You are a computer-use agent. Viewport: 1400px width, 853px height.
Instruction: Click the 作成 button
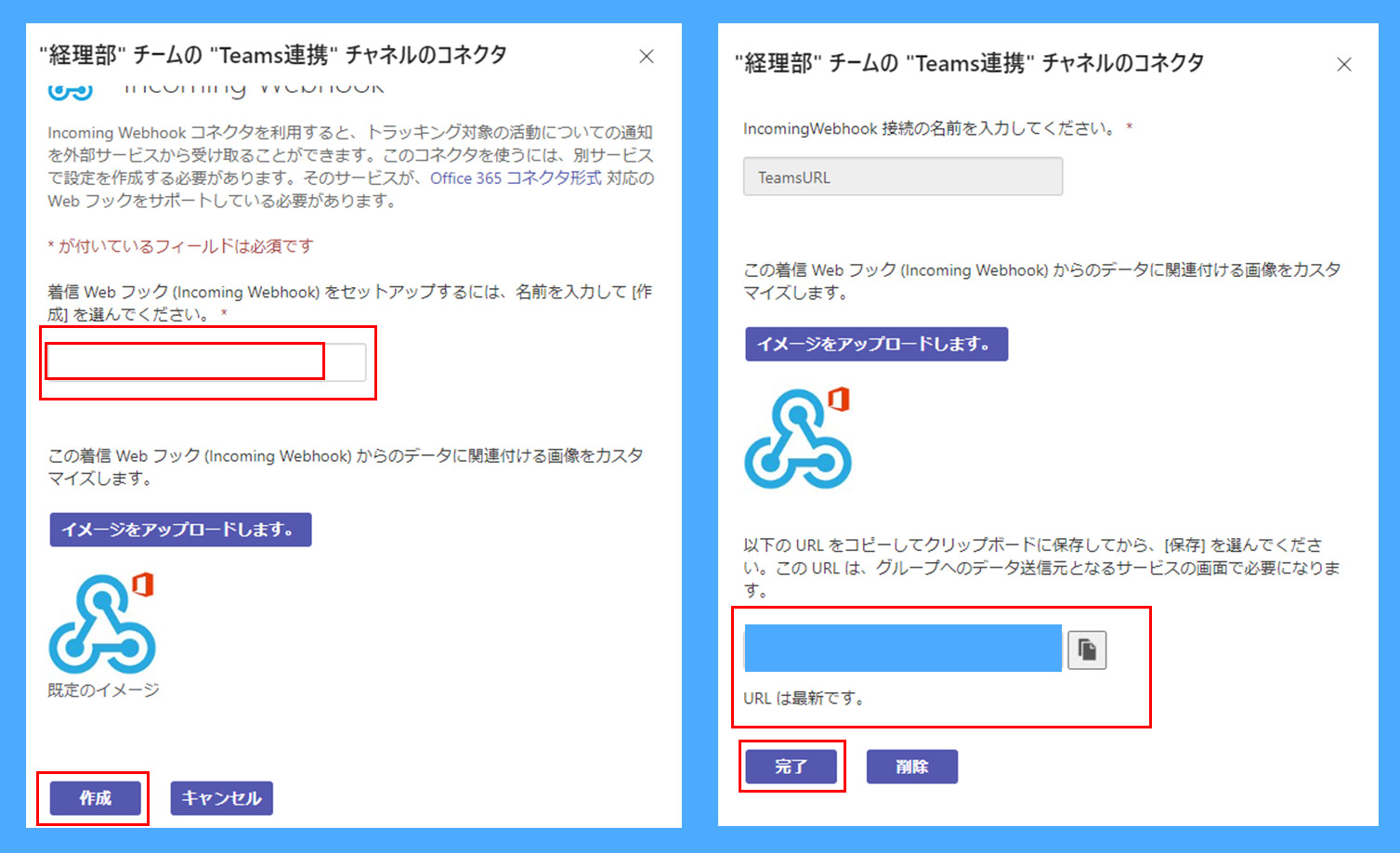pyautogui.click(x=95, y=798)
